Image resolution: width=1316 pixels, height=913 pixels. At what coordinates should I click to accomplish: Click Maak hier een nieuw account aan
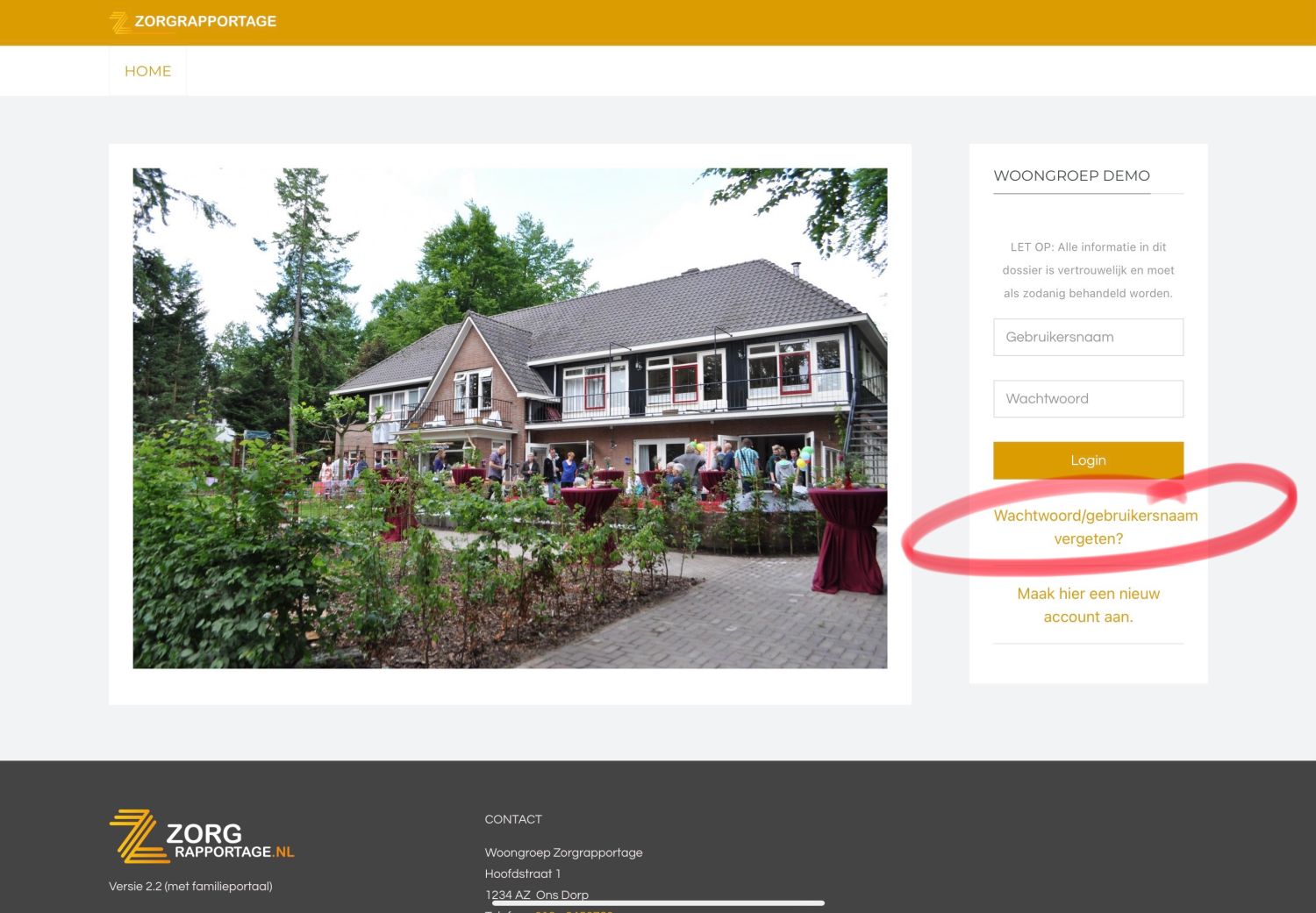coord(1088,605)
